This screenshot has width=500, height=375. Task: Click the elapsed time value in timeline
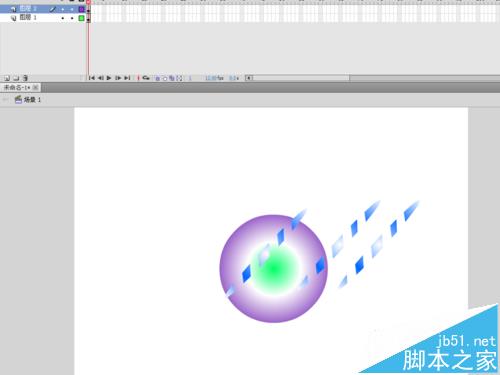234,78
